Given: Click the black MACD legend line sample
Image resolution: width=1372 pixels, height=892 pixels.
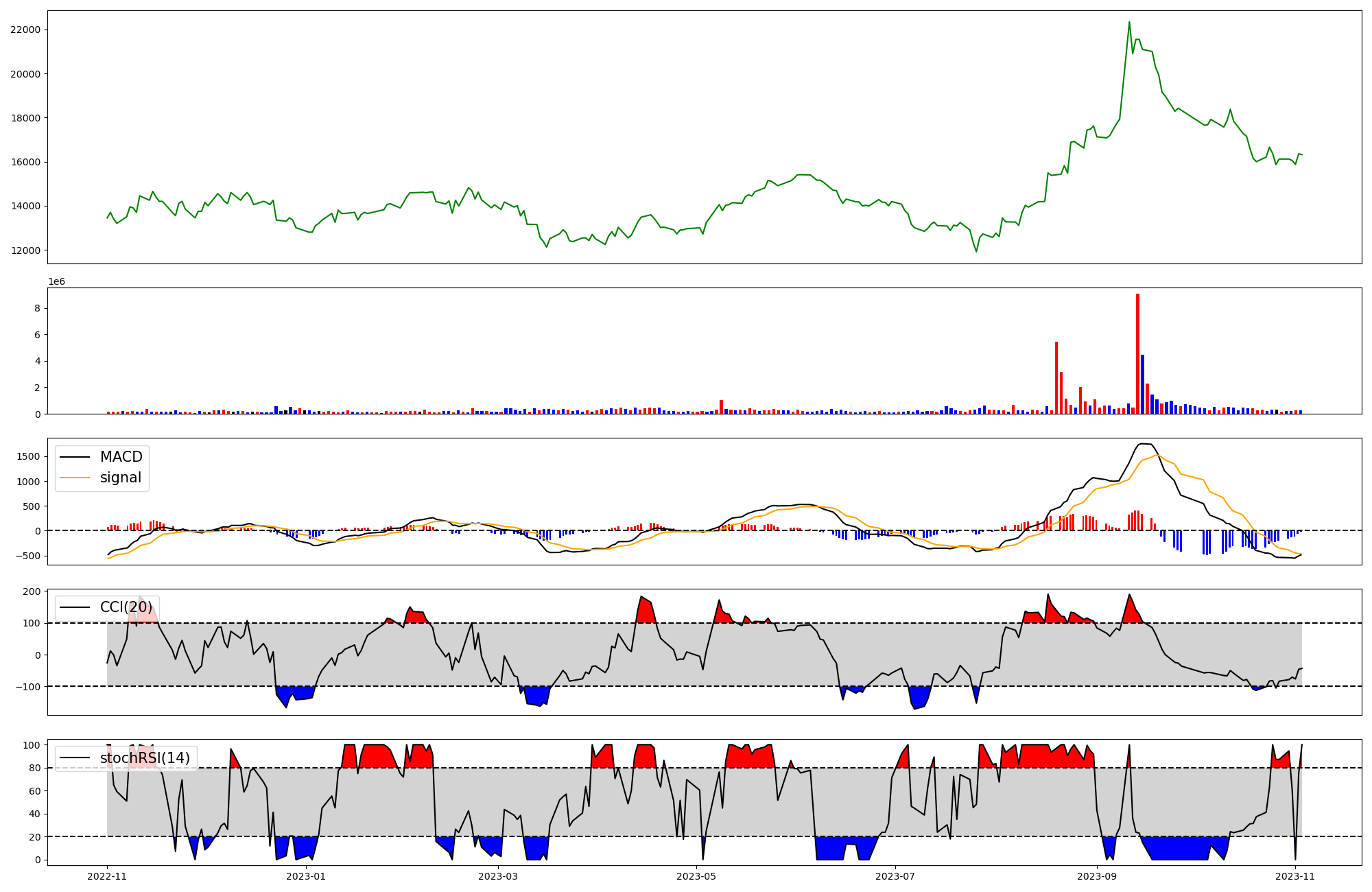Looking at the screenshot, I should point(75,457).
